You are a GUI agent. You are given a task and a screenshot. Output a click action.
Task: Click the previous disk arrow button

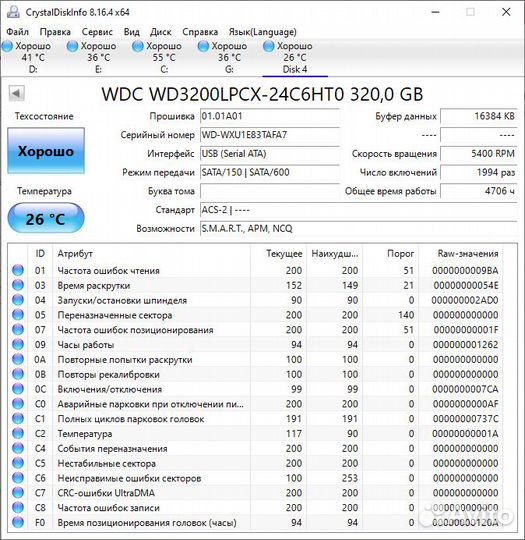(16, 93)
